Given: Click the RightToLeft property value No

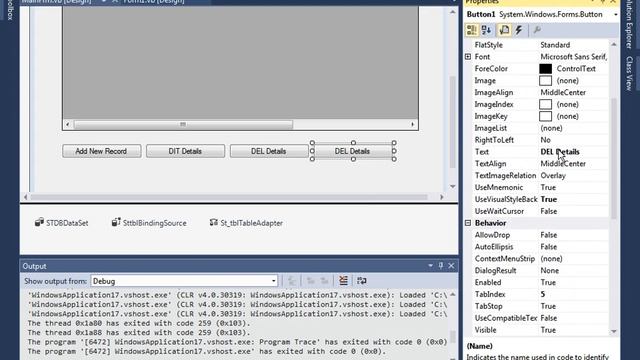Looking at the screenshot, I should pos(545,140).
